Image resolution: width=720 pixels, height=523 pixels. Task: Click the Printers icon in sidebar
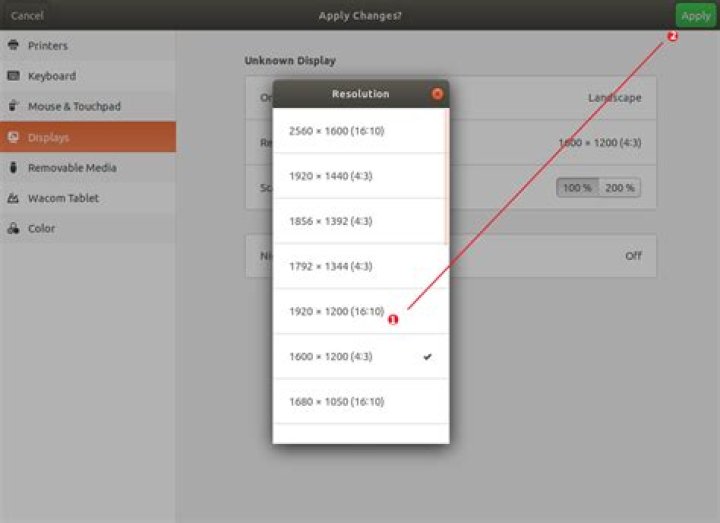pyautogui.click(x=13, y=45)
